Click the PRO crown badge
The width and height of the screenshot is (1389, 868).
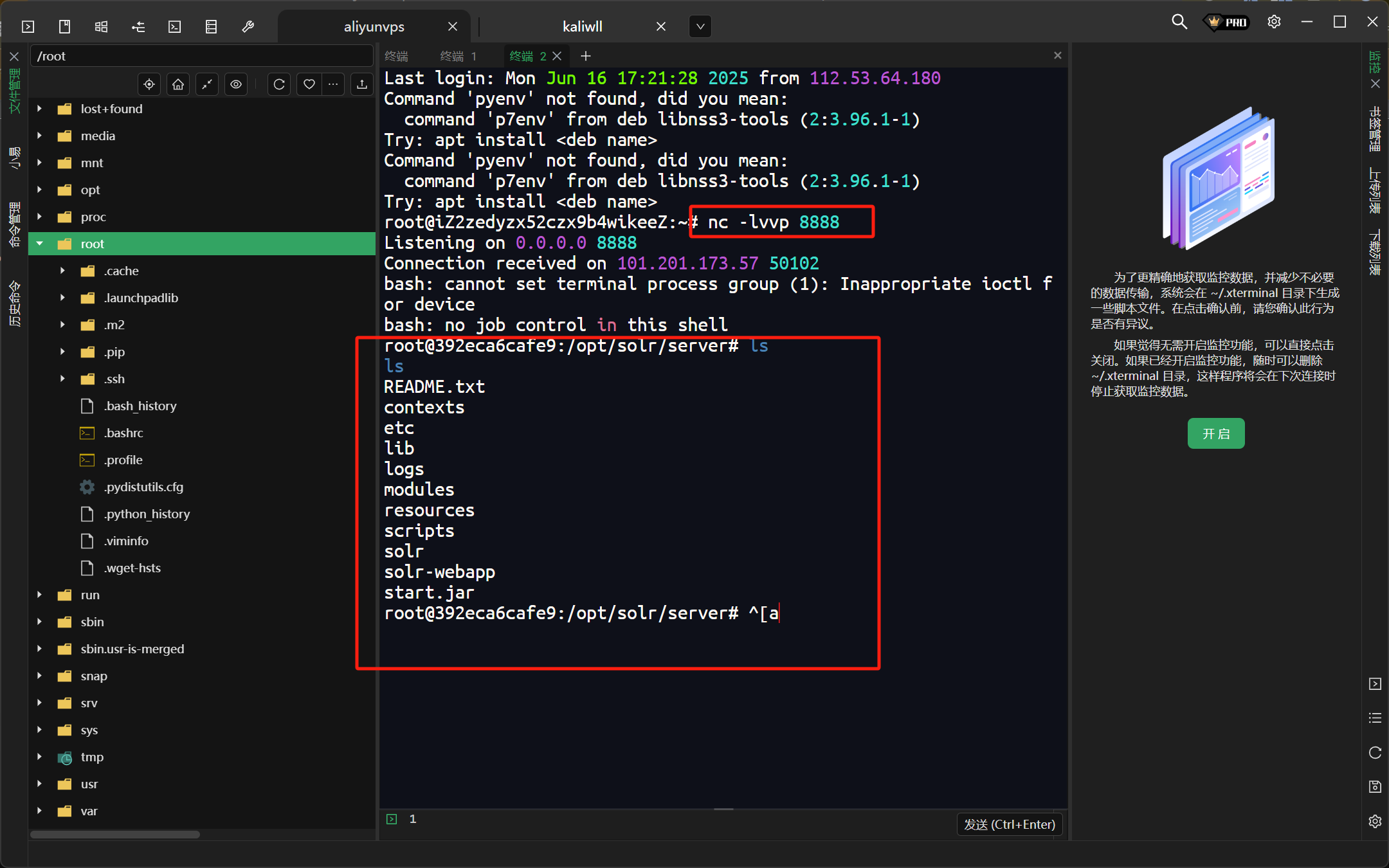1227,23
